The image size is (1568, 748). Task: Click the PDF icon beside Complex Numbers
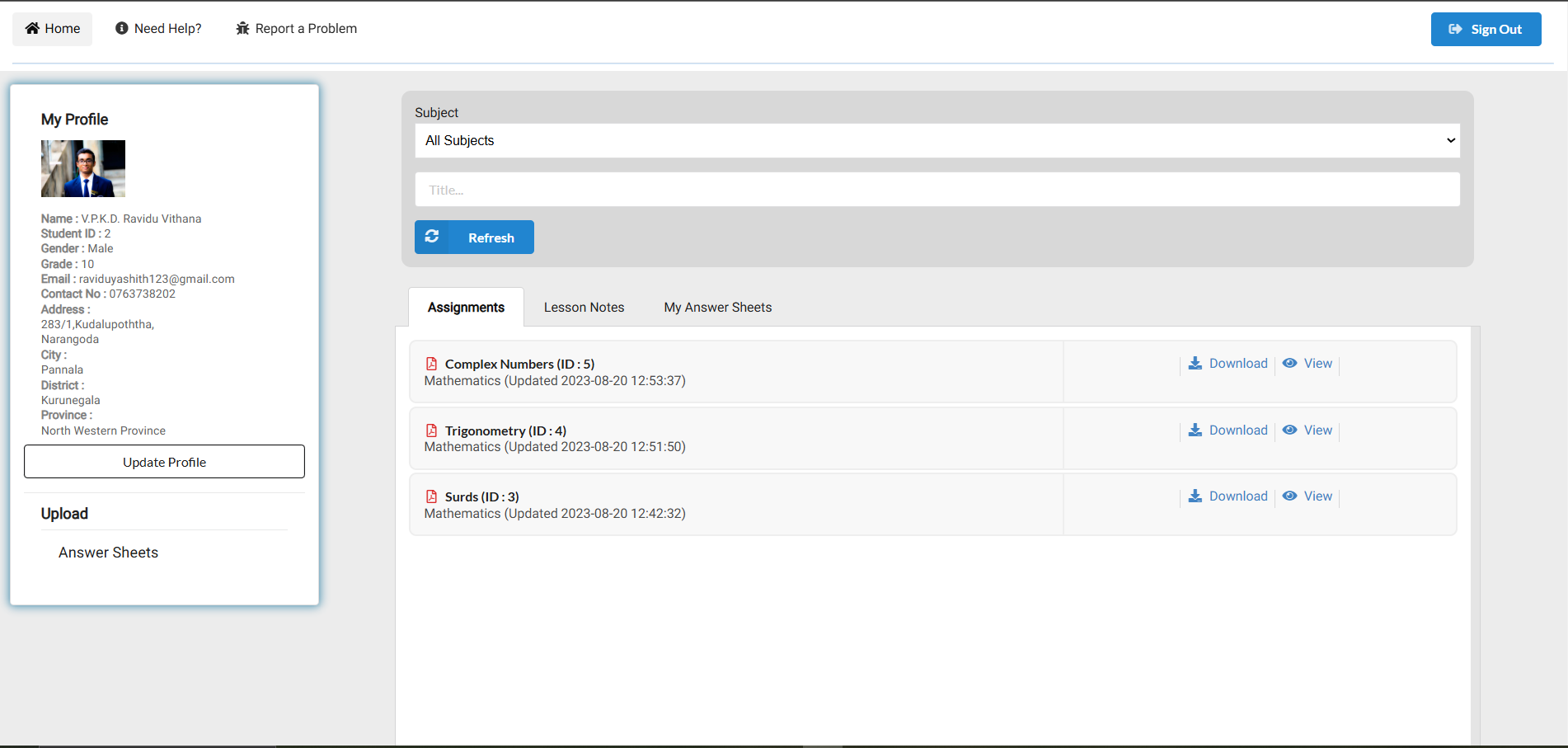431,364
